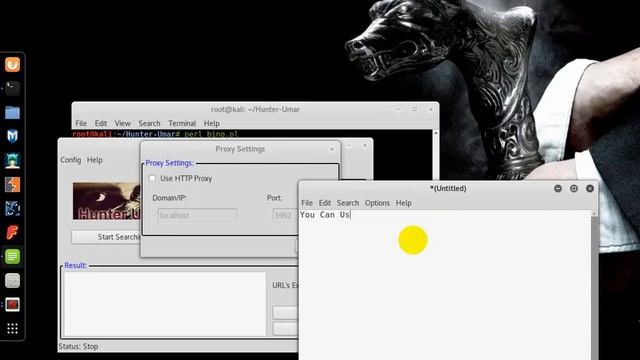Viewport: 640px width, 360px height.
Task: Open Options menu in Untitled editor
Action: 377,203
